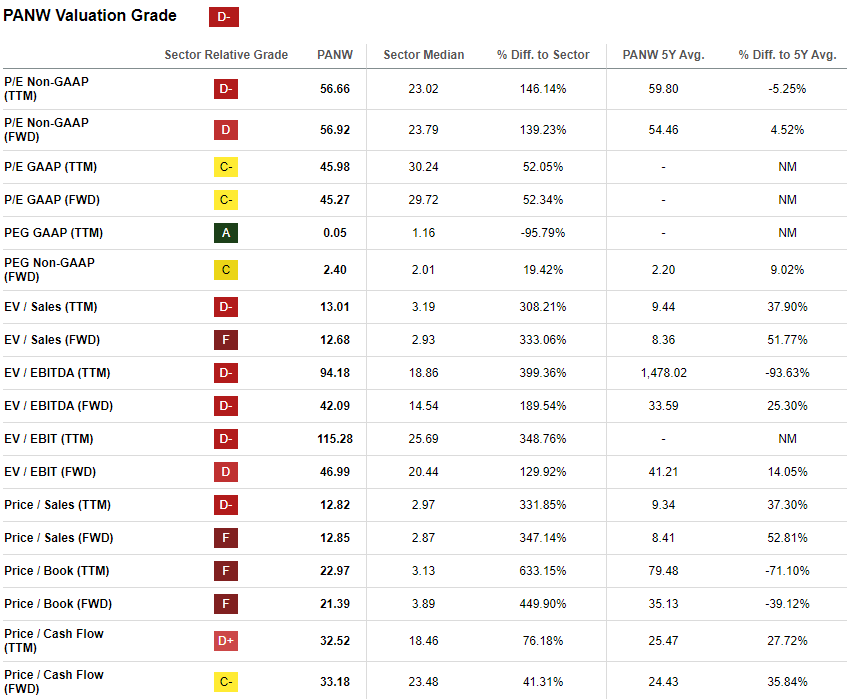Open the P/E Non-GAAP (TTM) metric row label

(46, 88)
